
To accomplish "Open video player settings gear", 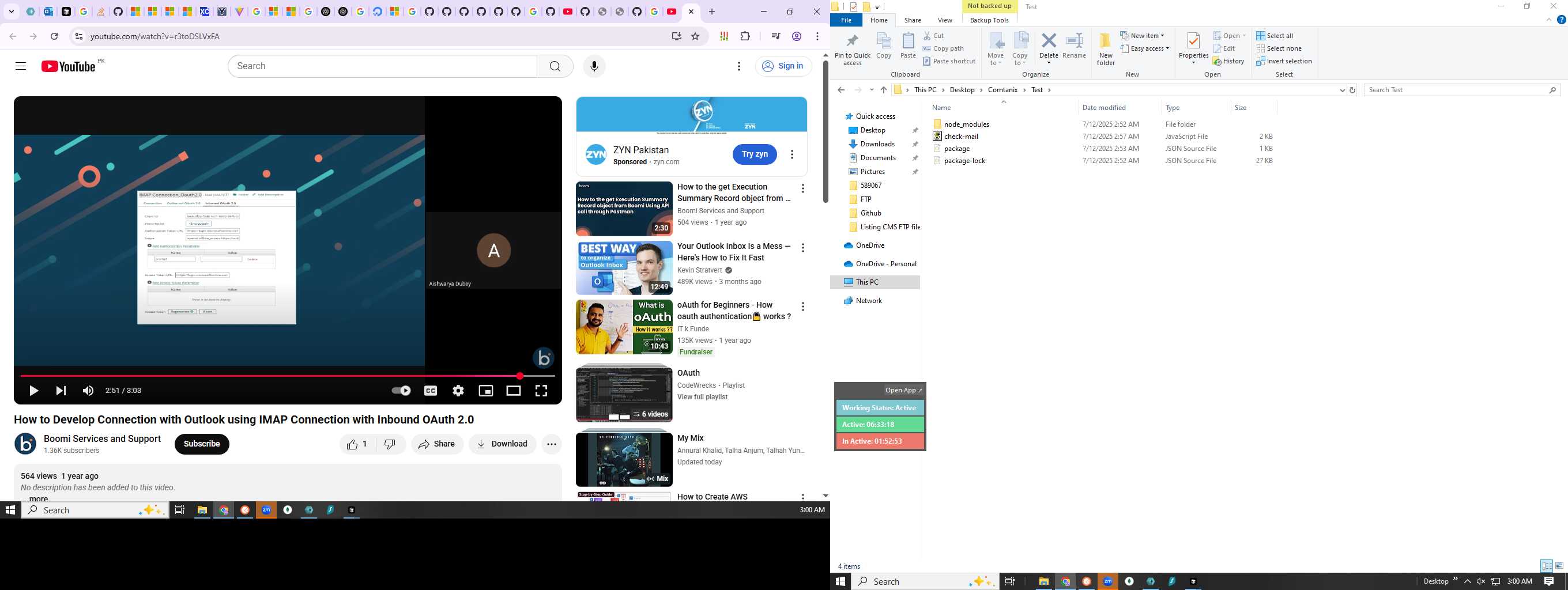I will [x=458, y=391].
